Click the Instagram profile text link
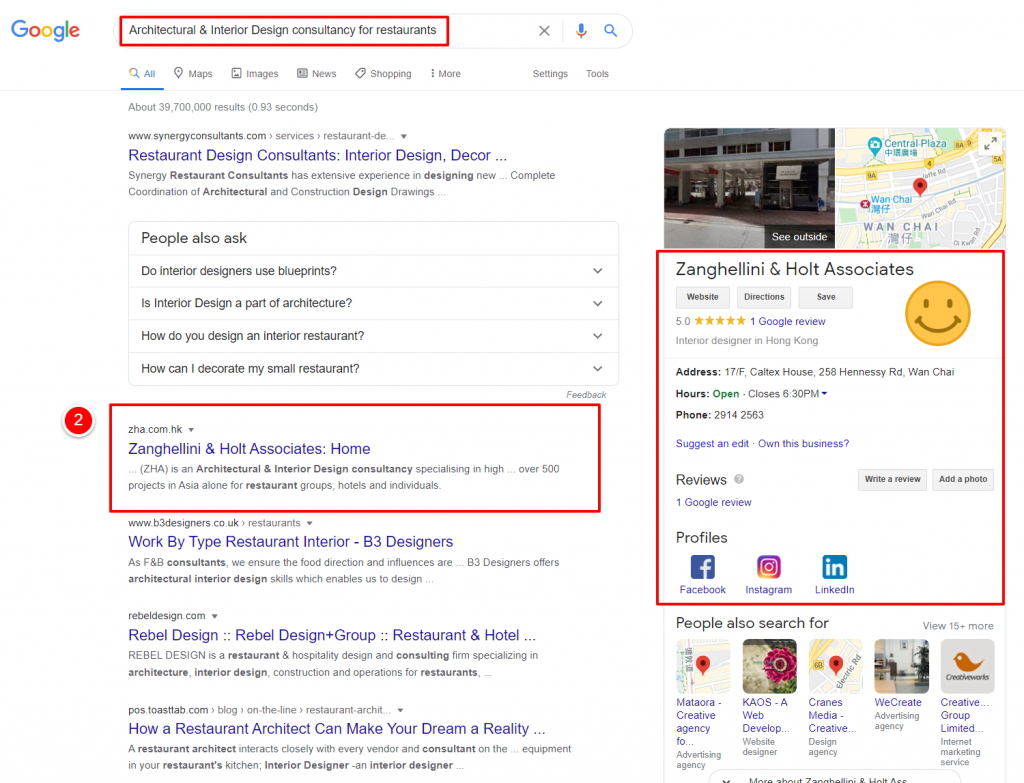Screen dimensions: 1024x783 [769, 590]
